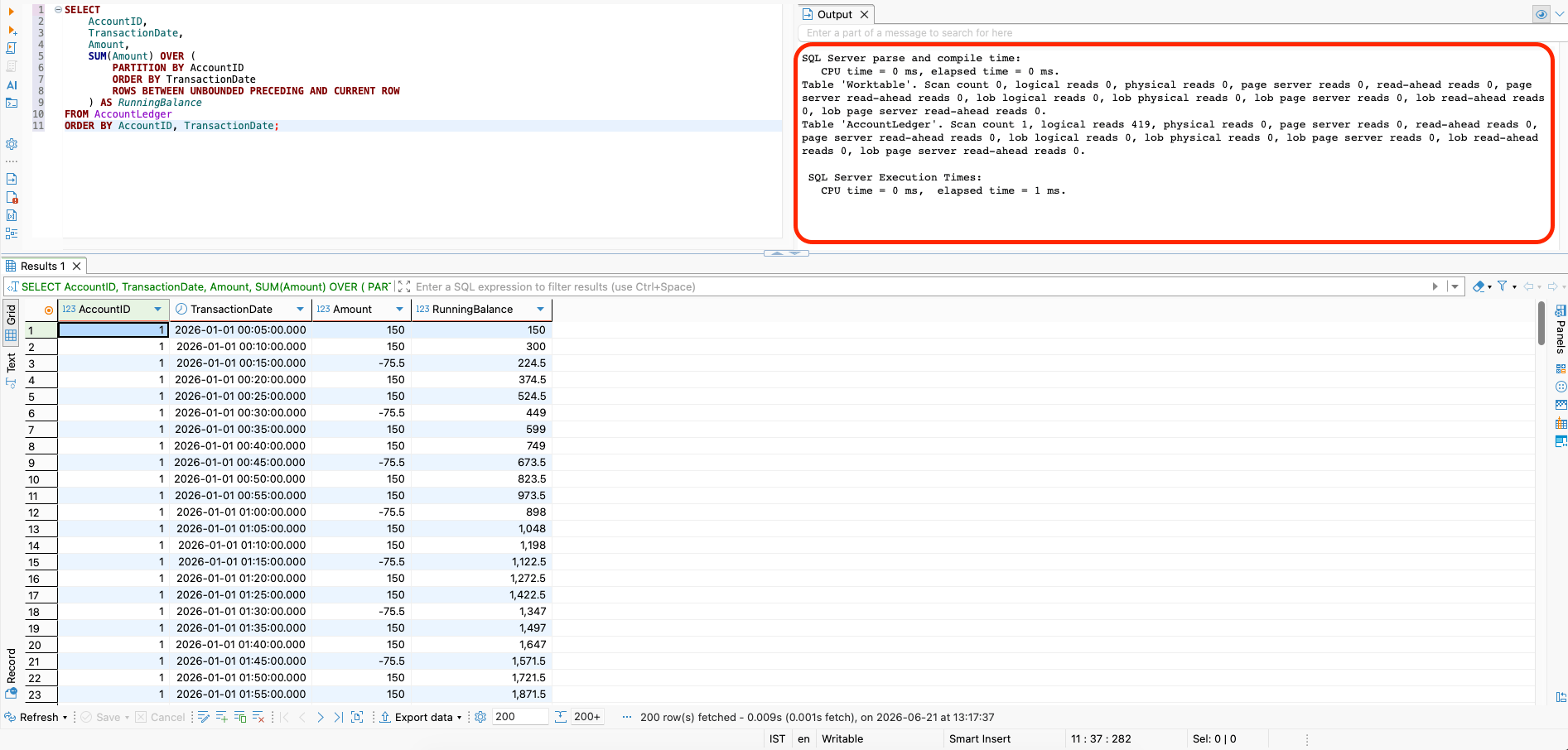Go to next results page
Viewport: 1568px width, 750px height.
point(321,717)
